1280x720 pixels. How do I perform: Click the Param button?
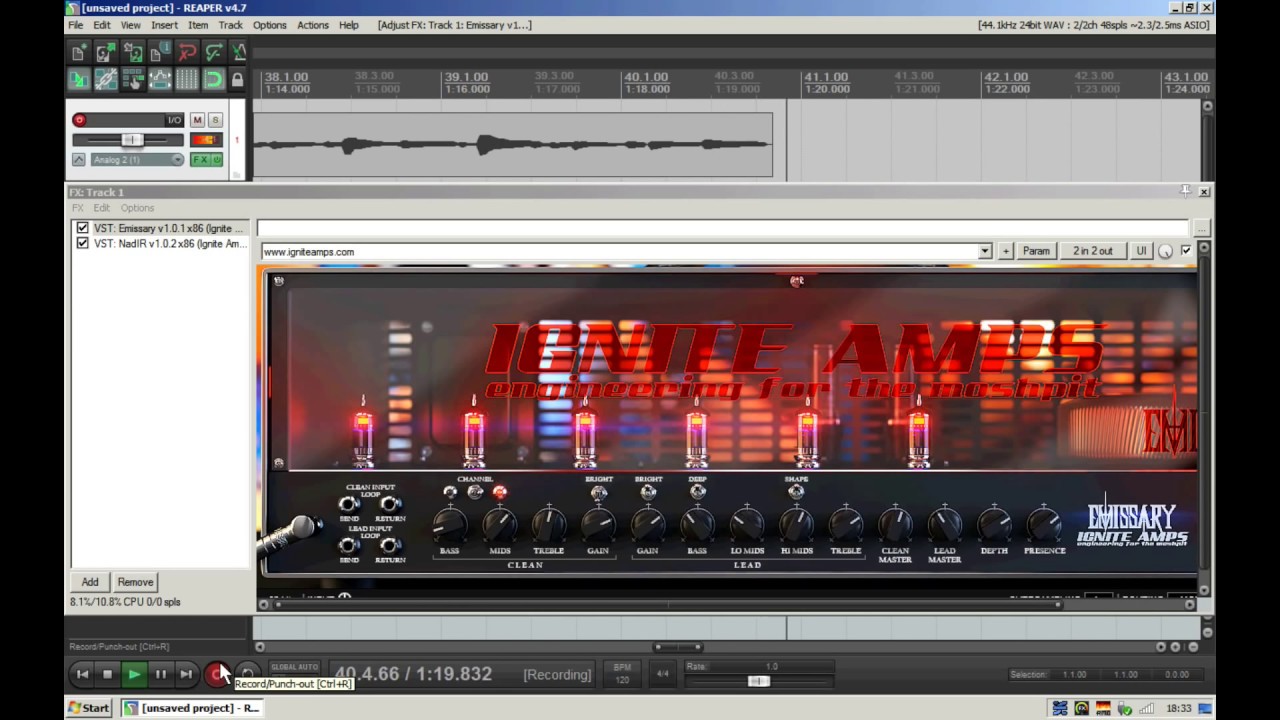click(1036, 251)
